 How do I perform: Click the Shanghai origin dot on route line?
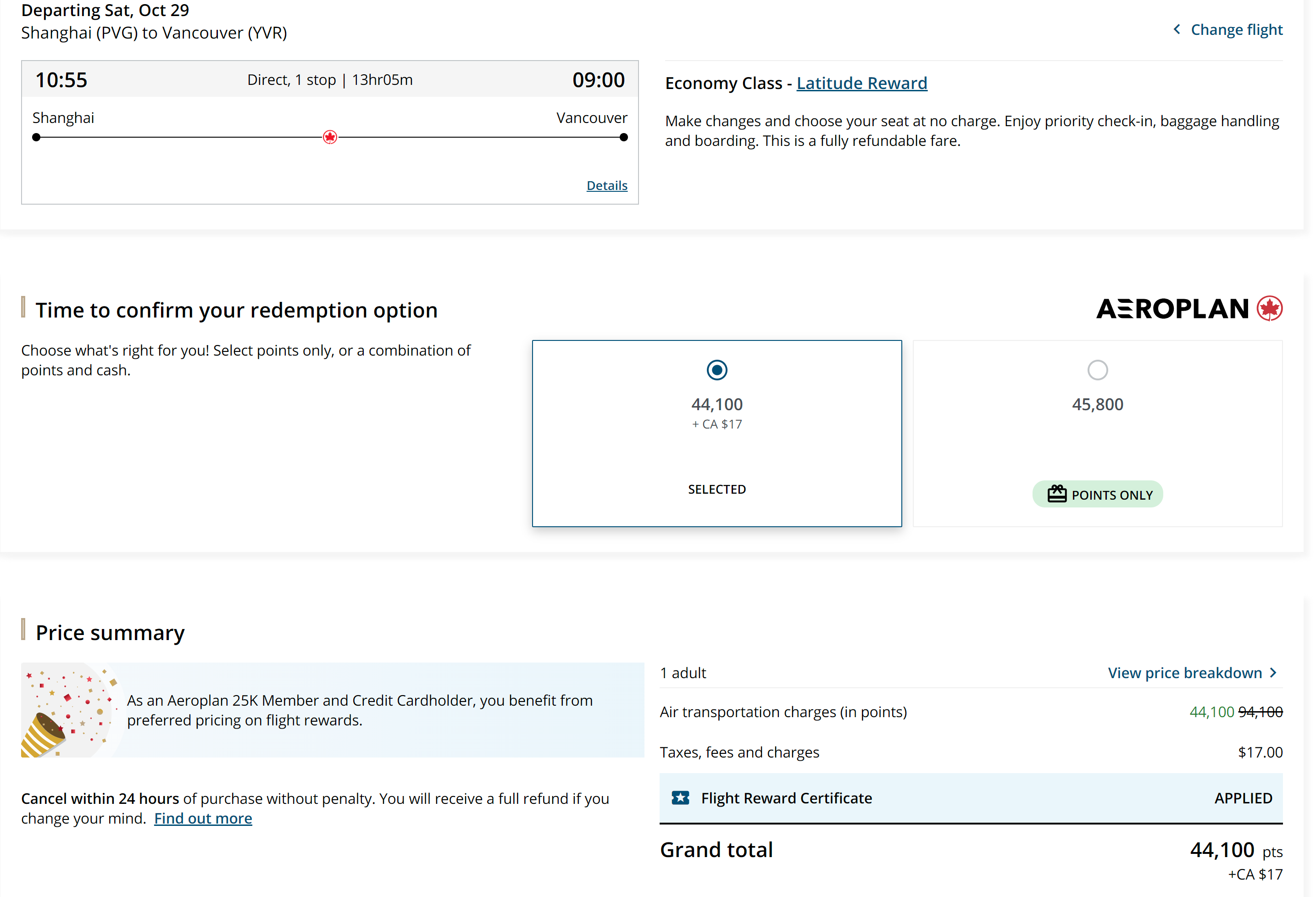pyautogui.click(x=36, y=137)
